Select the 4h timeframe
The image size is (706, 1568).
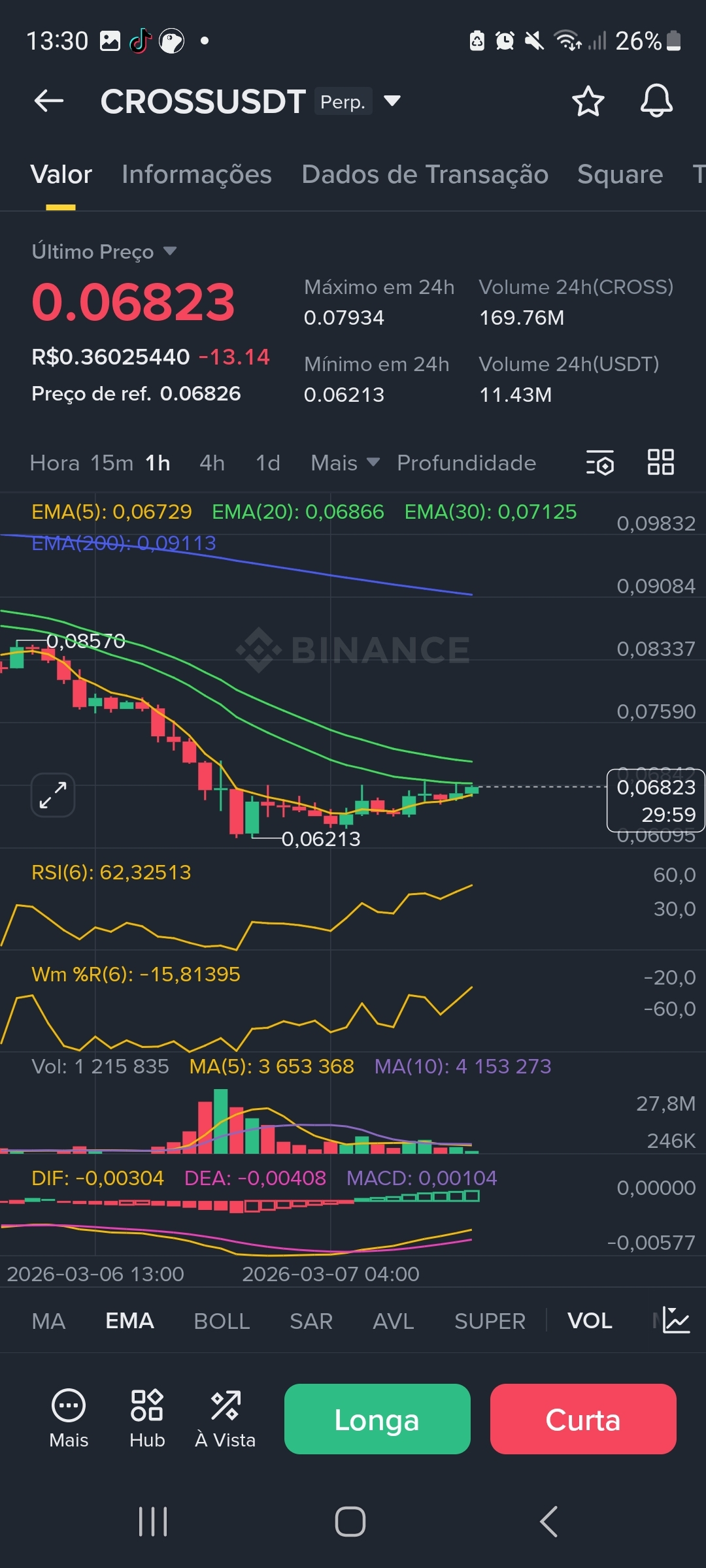tap(212, 463)
